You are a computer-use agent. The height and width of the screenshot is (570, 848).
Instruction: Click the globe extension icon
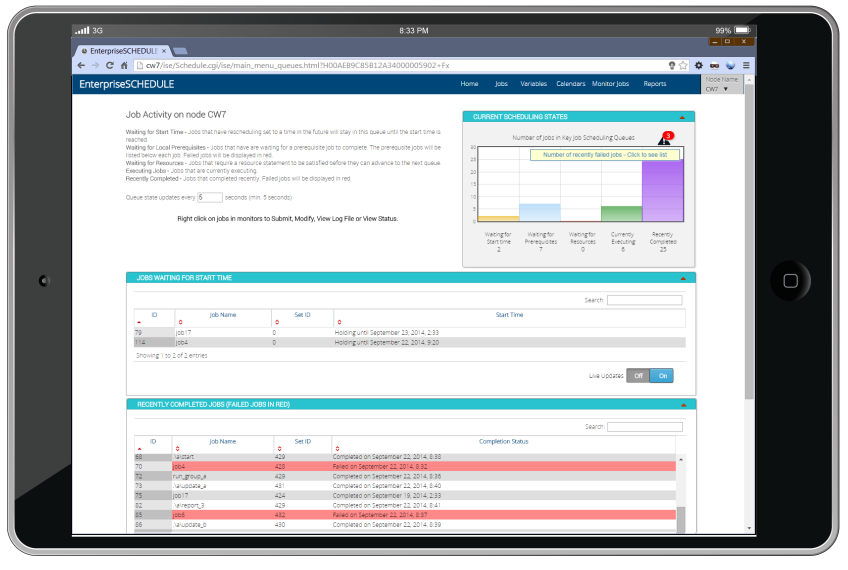(x=731, y=65)
